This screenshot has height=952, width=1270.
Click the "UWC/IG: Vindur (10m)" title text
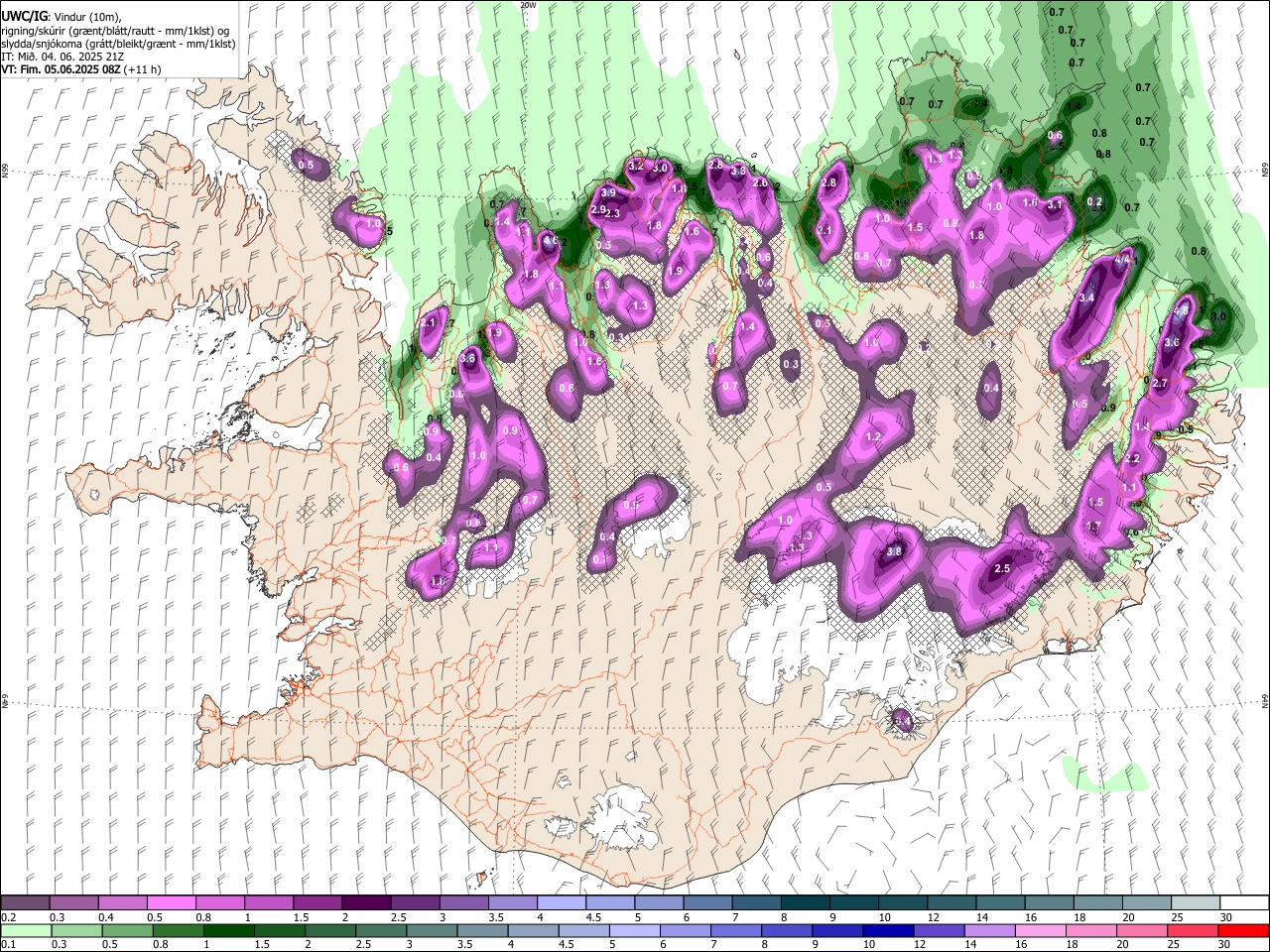tap(62, 17)
